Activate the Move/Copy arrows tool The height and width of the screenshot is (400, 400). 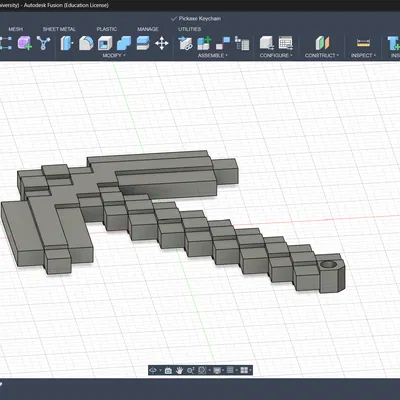[x=162, y=43]
